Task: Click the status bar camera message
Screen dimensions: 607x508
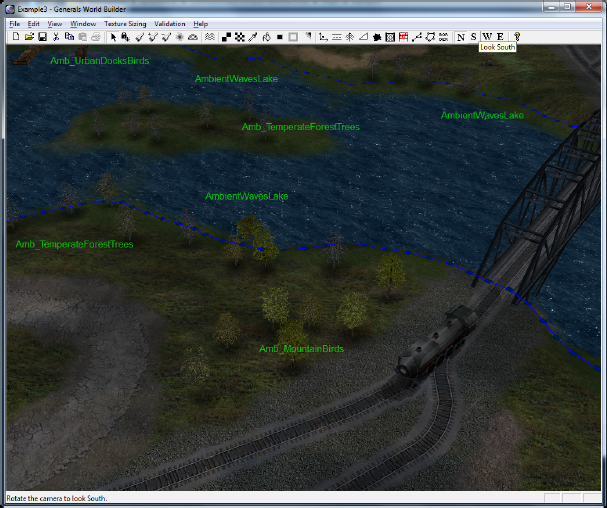Action: tap(57, 498)
